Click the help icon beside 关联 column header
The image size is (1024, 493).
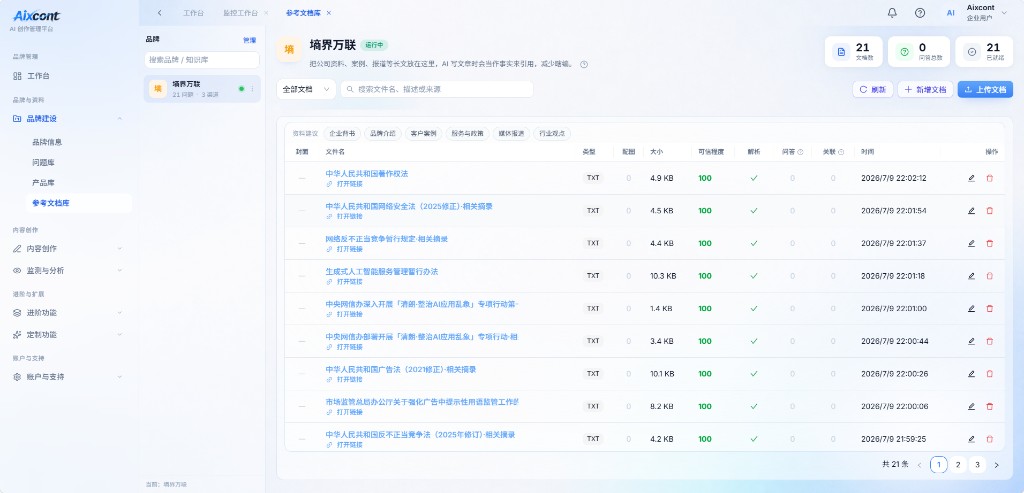pyautogui.click(x=841, y=152)
